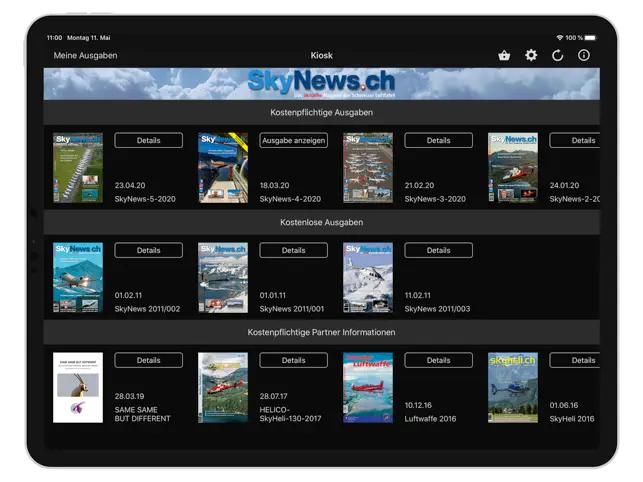Open Details for HELICO-SkyHeli-130-2017
This screenshot has width=643, height=482.
coord(294,360)
